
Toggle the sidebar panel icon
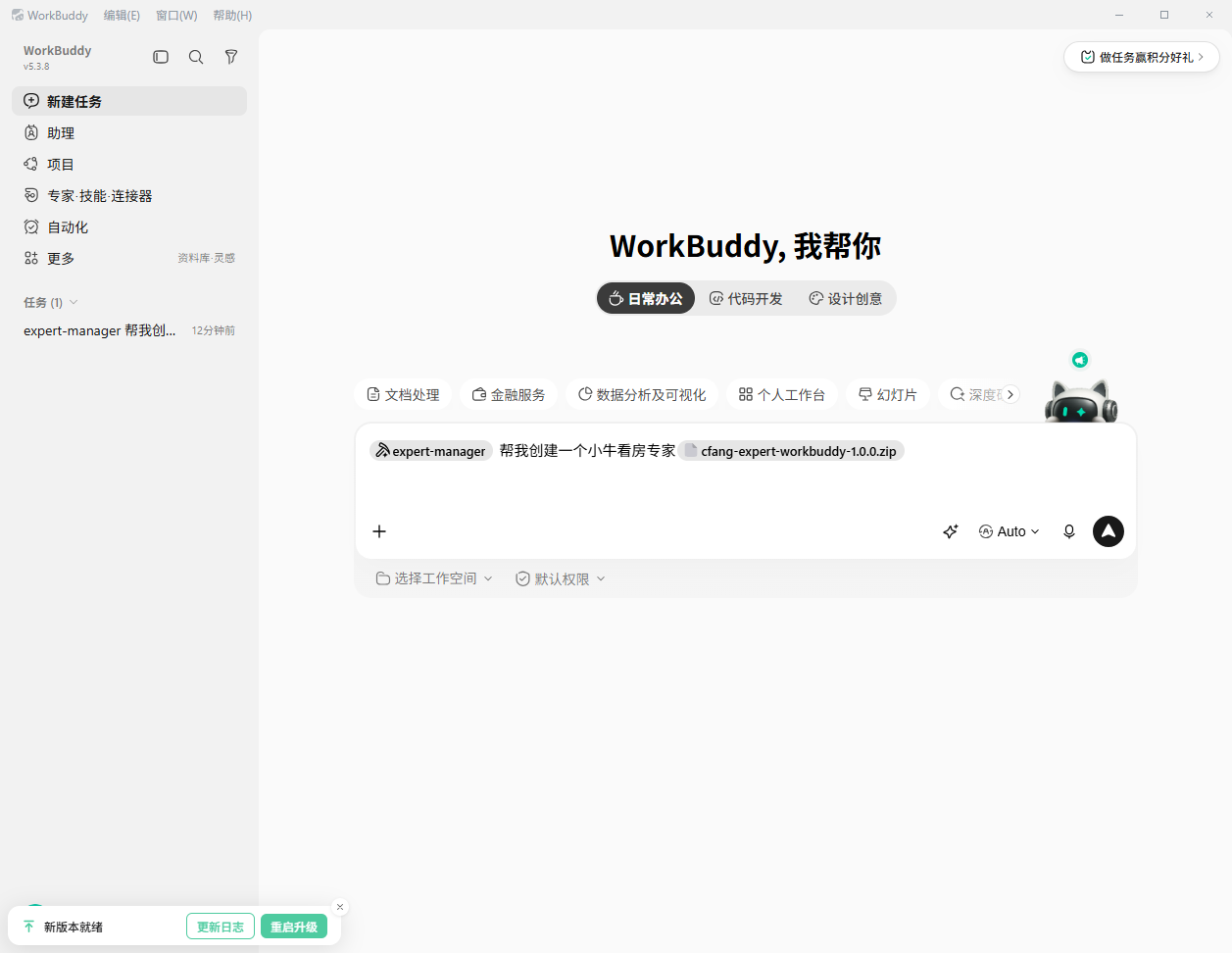click(x=161, y=57)
